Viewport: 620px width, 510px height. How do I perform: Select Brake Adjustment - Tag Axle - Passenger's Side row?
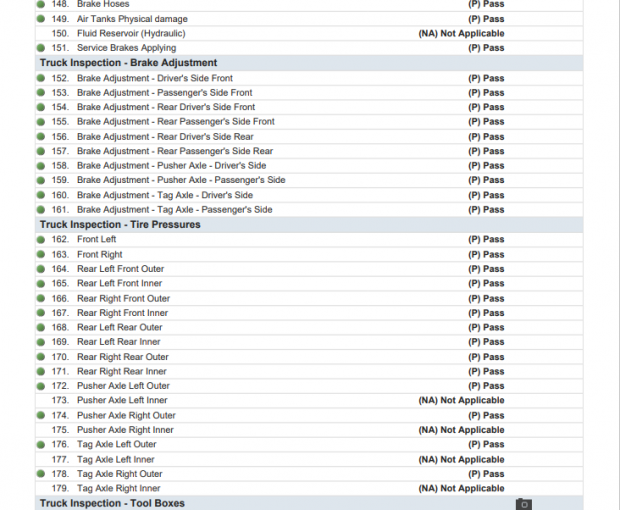pos(174,210)
